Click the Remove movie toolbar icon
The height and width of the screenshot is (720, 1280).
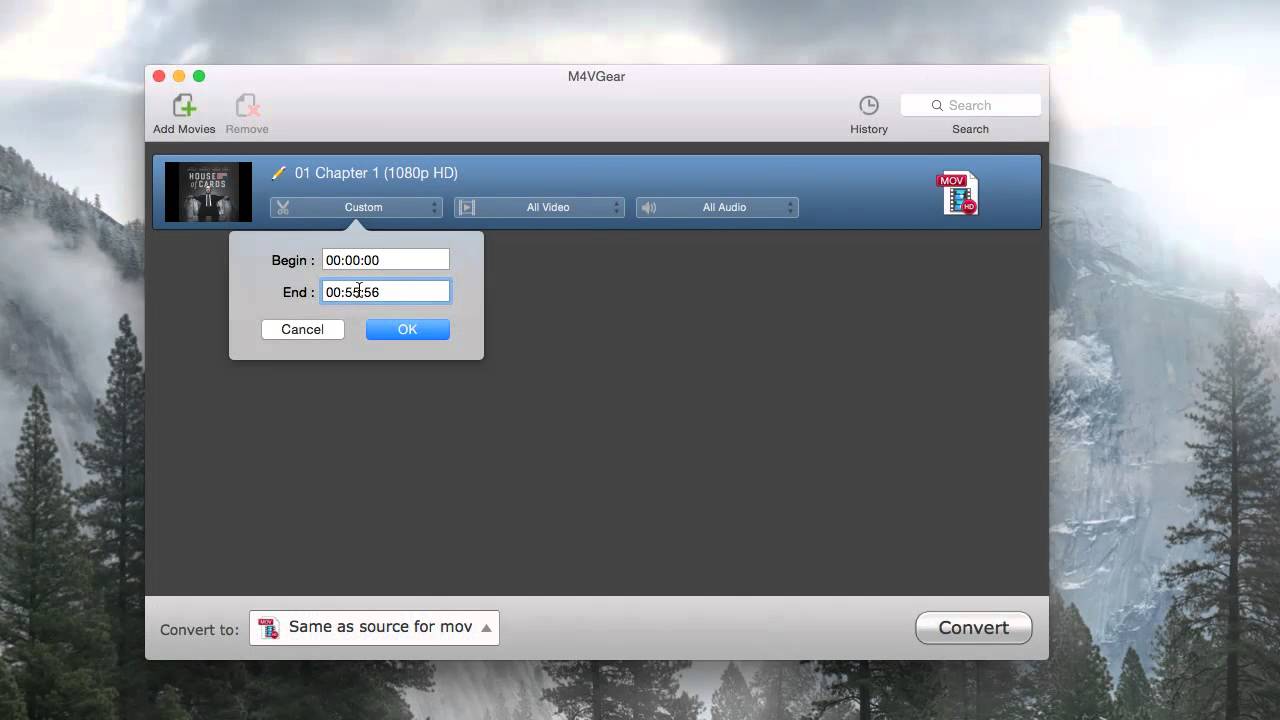coord(247,105)
